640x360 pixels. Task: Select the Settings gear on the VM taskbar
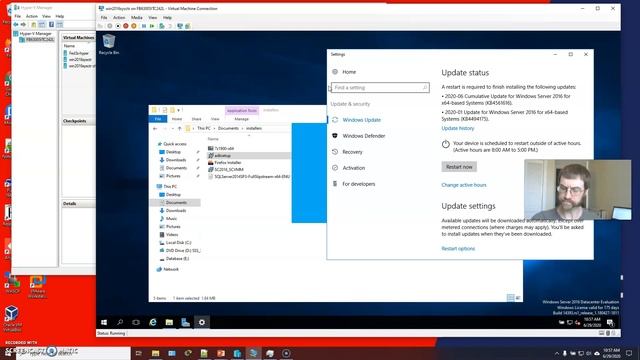point(202,322)
